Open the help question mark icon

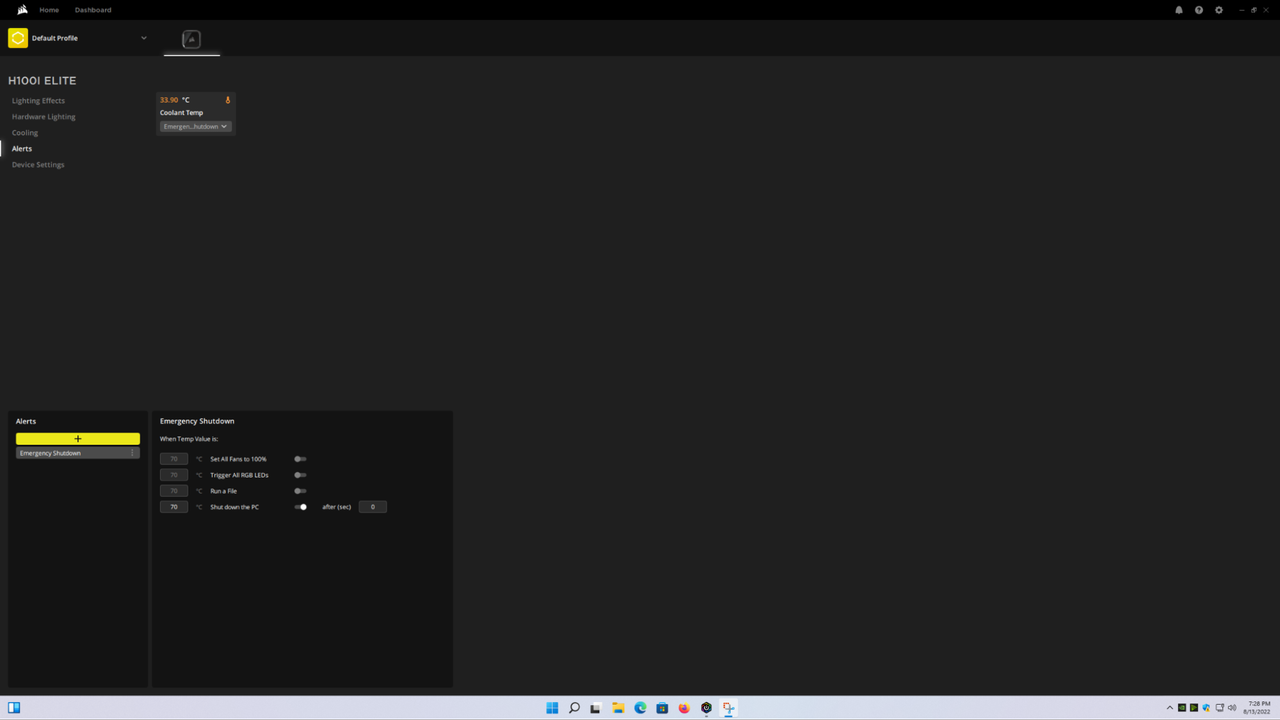pos(1199,10)
